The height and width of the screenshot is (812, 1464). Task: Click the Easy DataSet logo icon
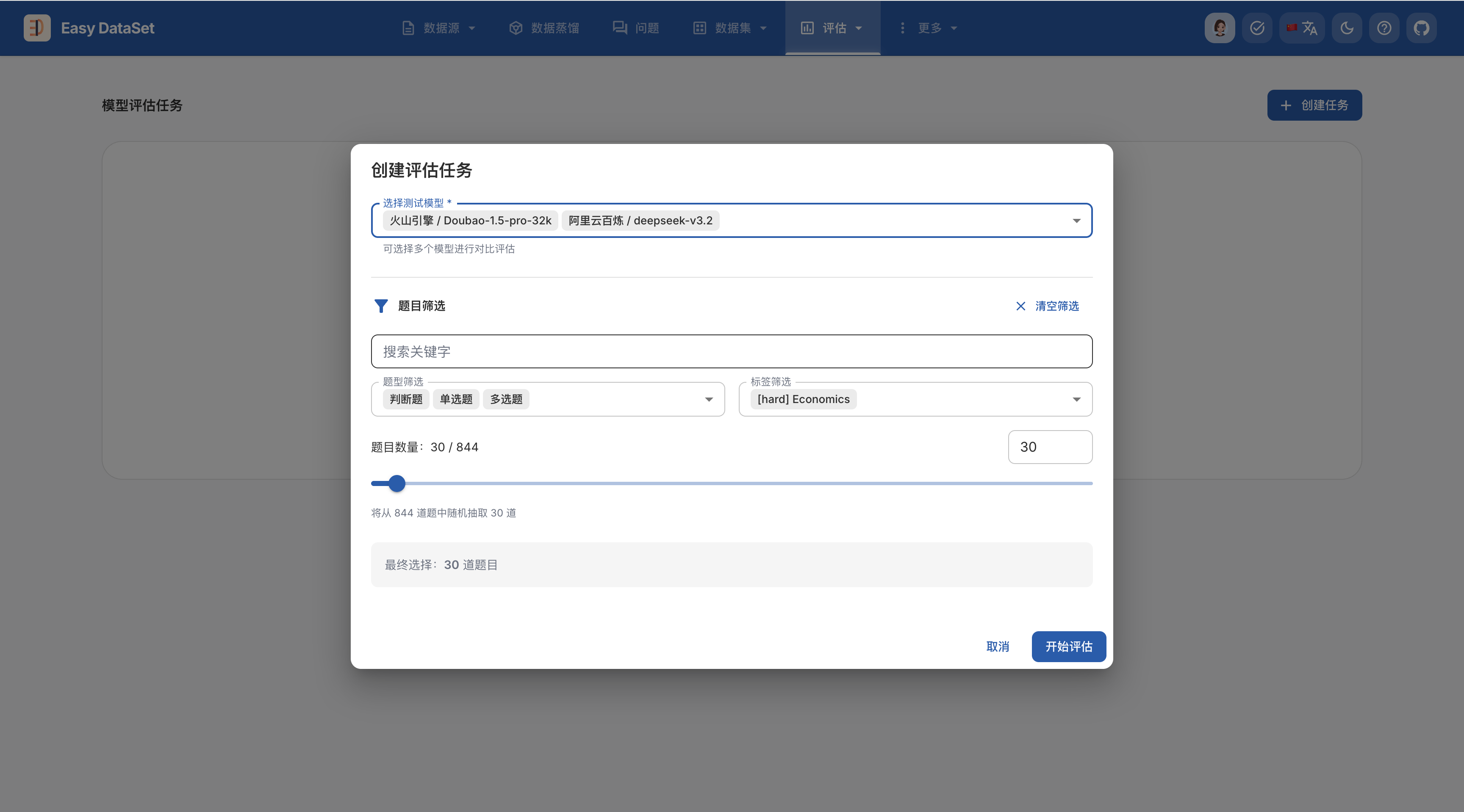coord(37,28)
